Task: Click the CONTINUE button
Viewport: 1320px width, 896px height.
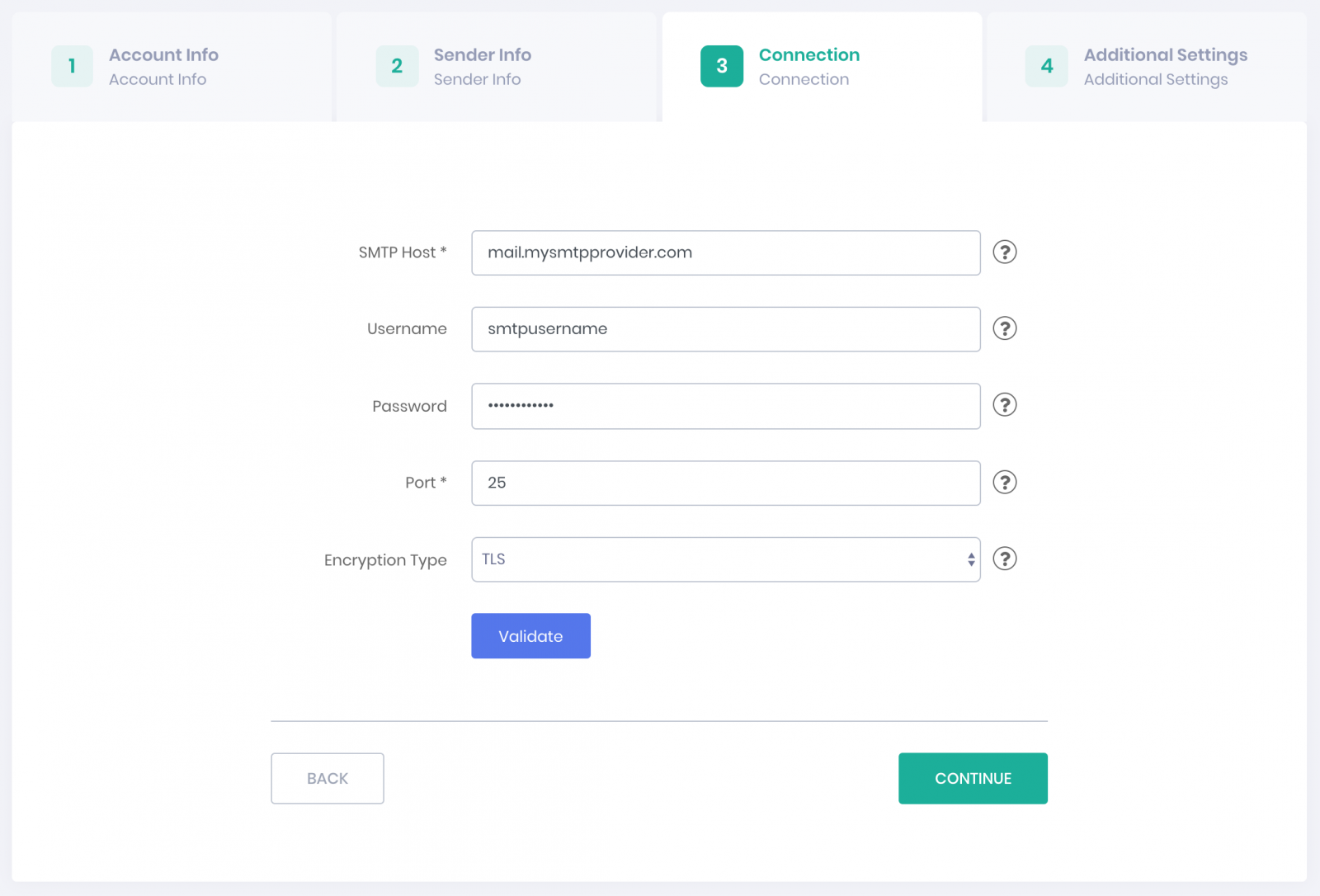Action: tap(973, 778)
